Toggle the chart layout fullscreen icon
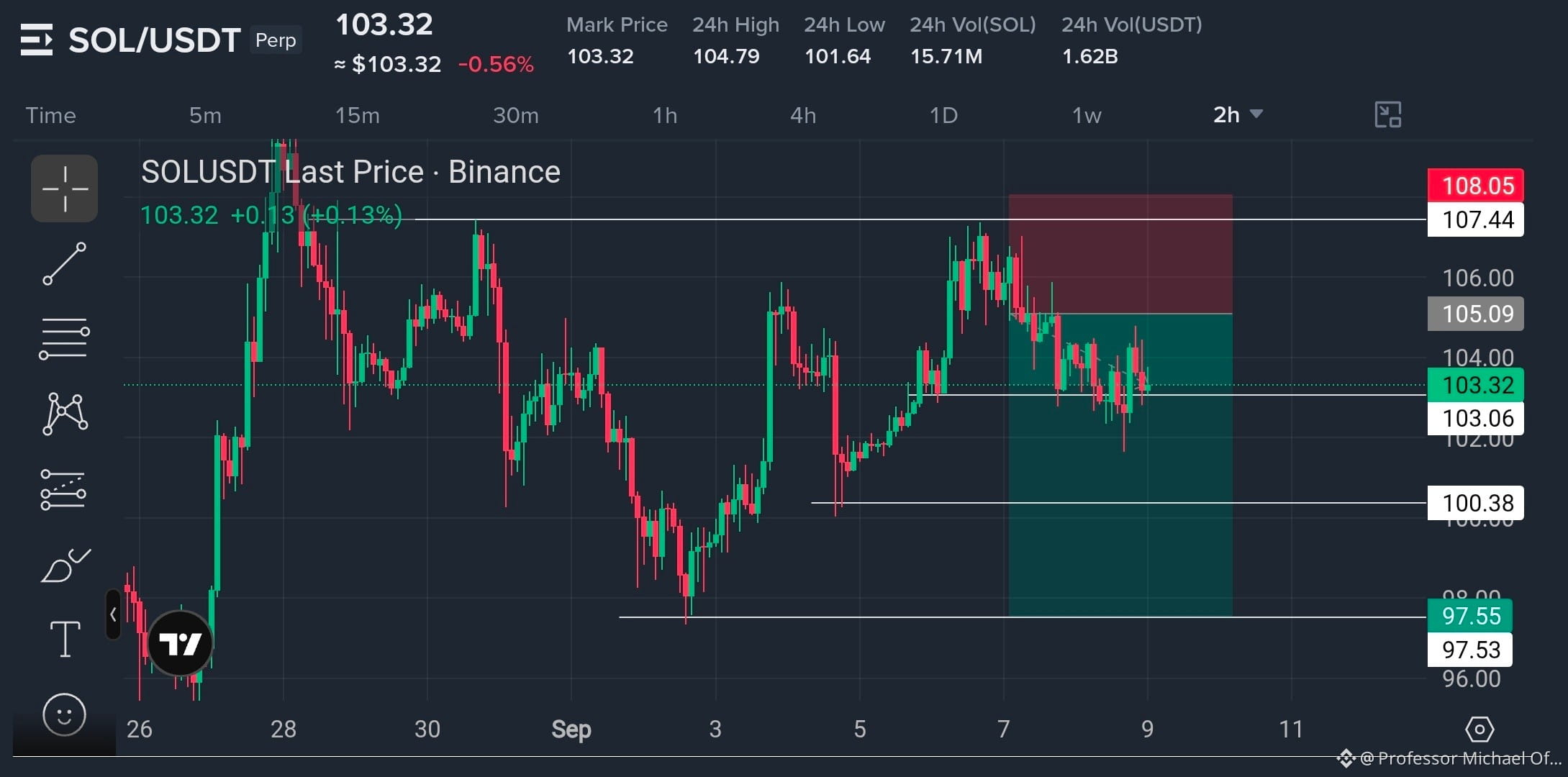 (1388, 115)
